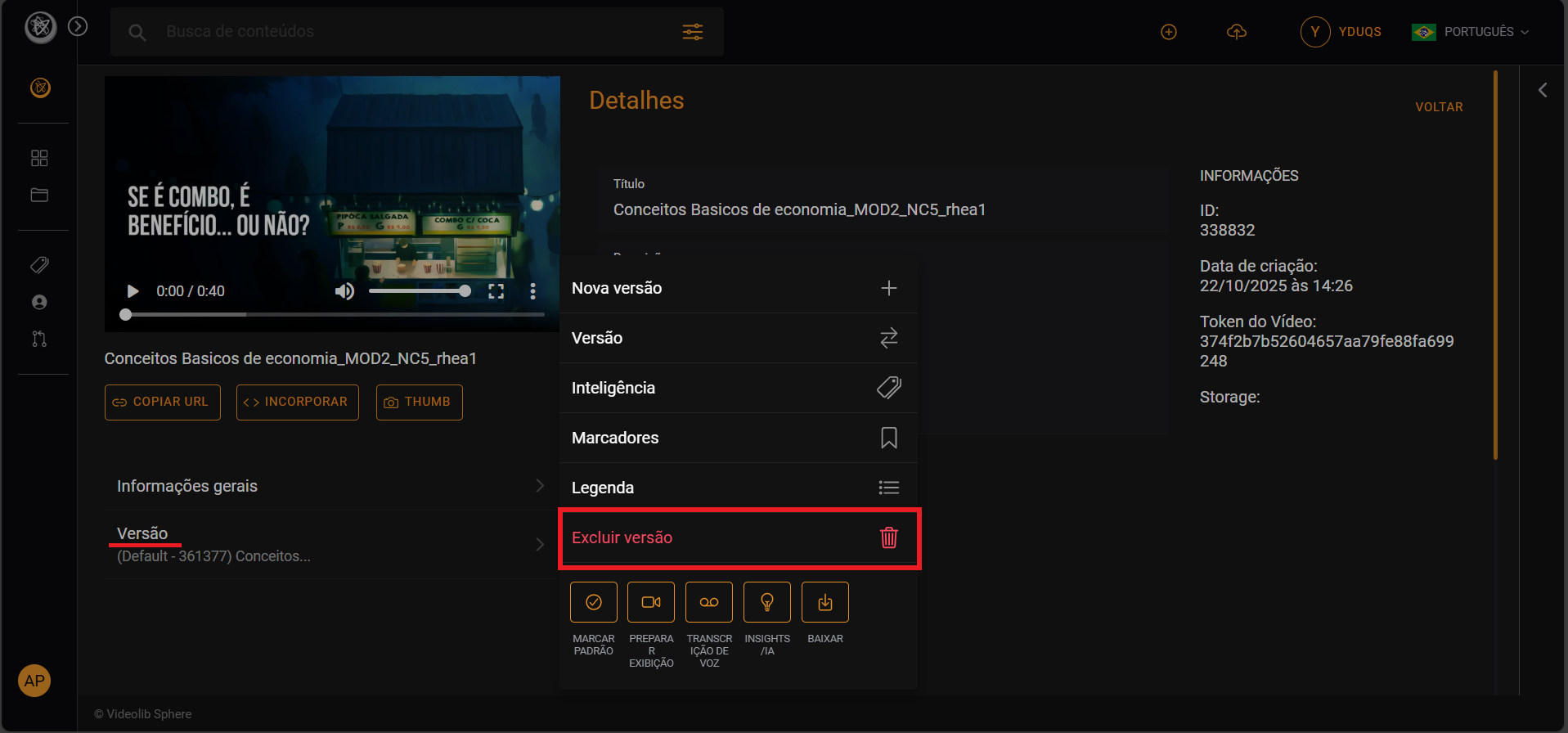The width and height of the screenshot is (1568, 733).
Task: Open the PORTUGUÊS language dropdown
Action: point(1470,32)
